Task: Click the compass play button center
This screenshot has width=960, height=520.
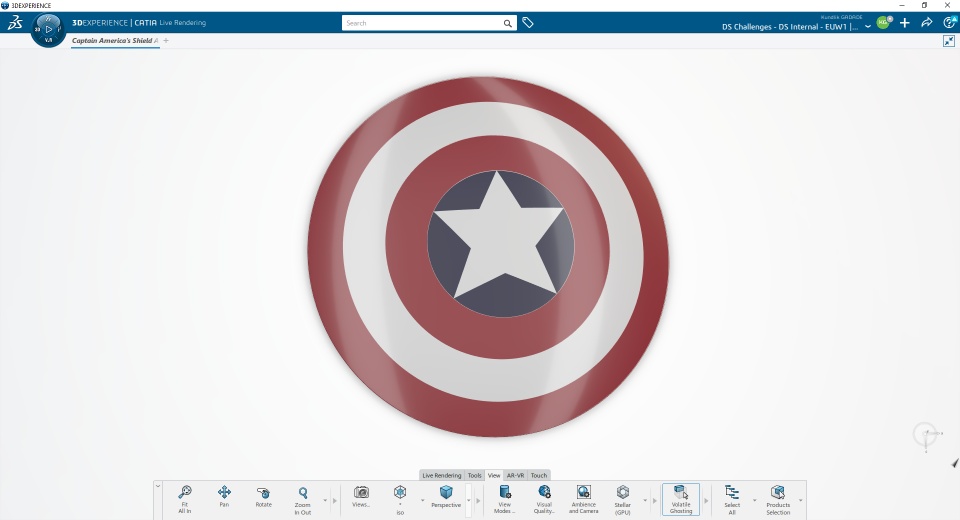Action: pyautogui.click(x=49, y=29)
